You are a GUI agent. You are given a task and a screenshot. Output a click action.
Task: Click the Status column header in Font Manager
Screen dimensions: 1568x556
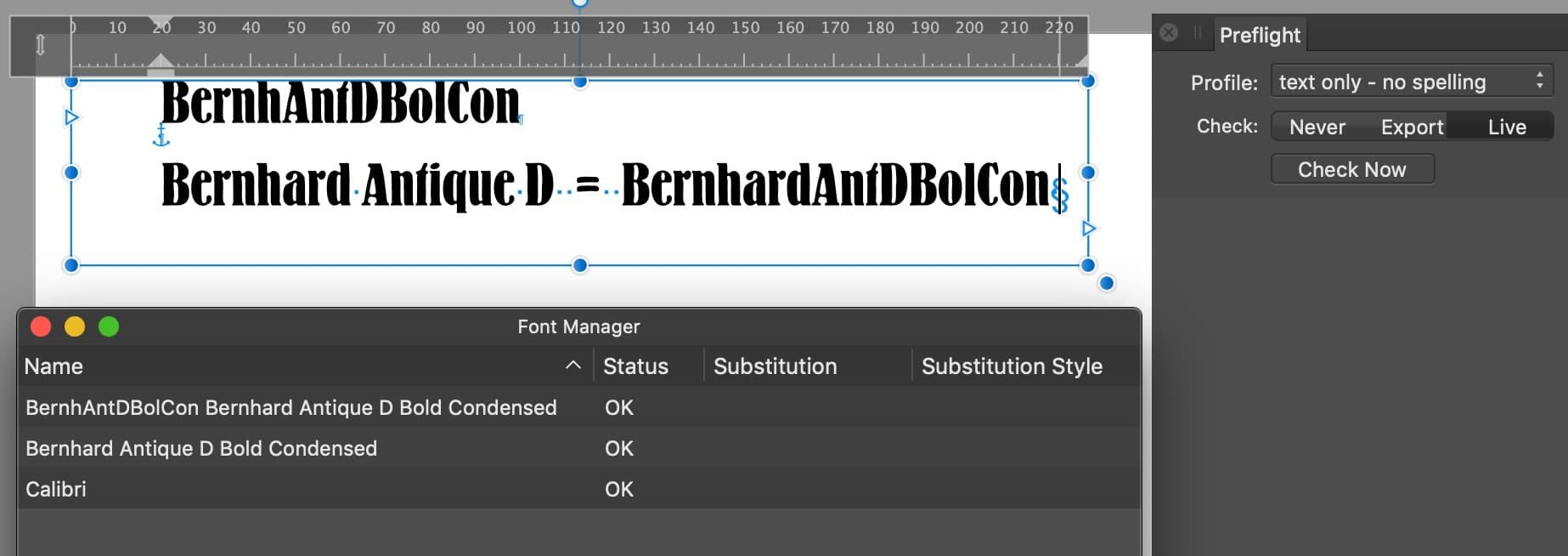(635, 366)
